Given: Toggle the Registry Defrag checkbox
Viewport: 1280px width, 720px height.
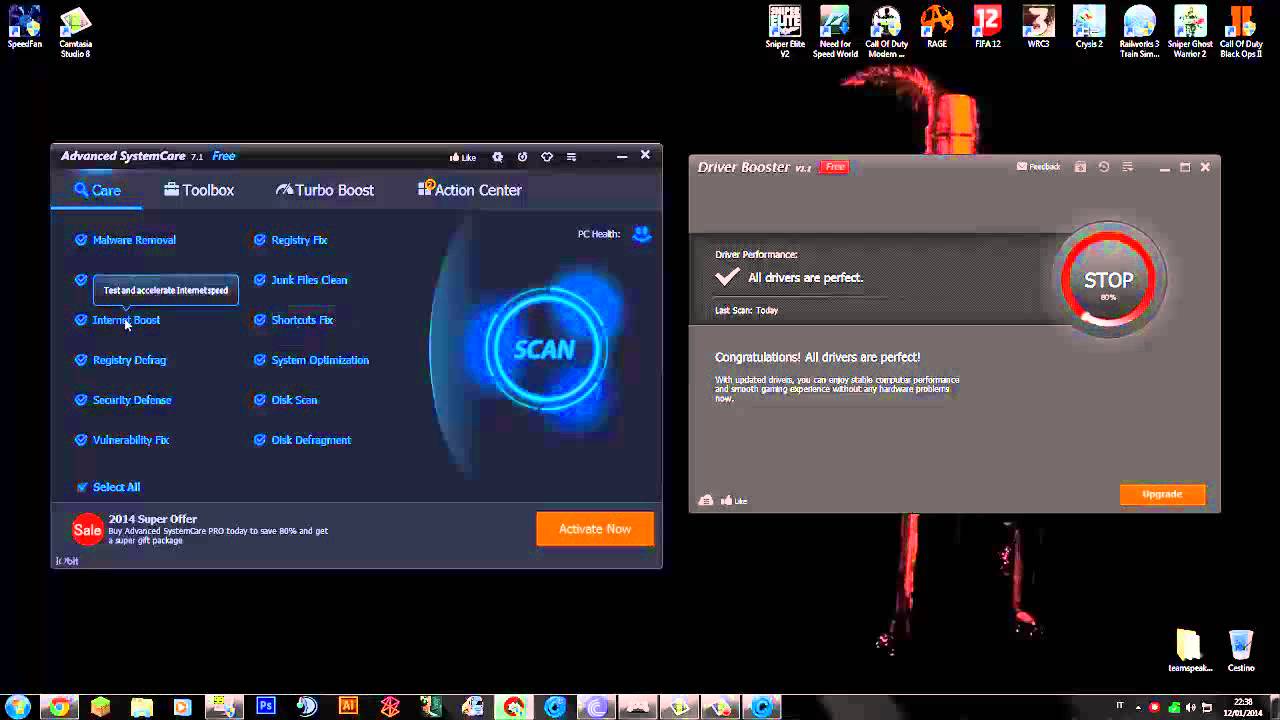Looking at the screenshot, I should [x=81, y=360].
